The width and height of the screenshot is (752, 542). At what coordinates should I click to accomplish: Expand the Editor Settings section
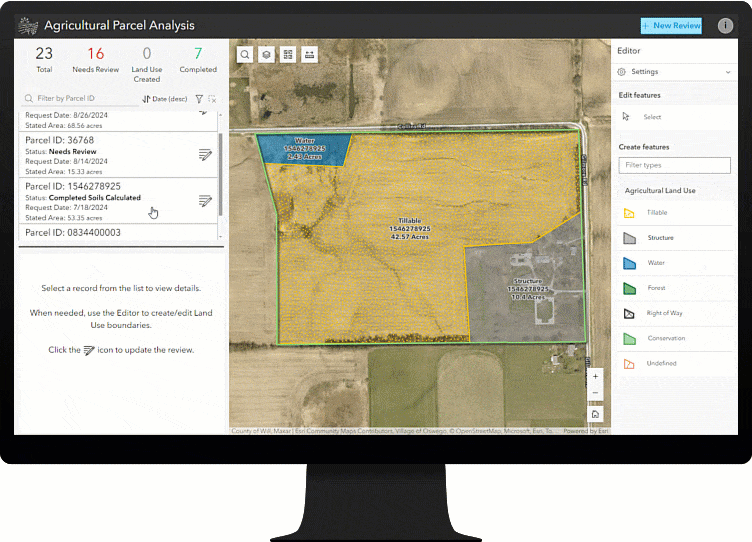click(674, 71)
